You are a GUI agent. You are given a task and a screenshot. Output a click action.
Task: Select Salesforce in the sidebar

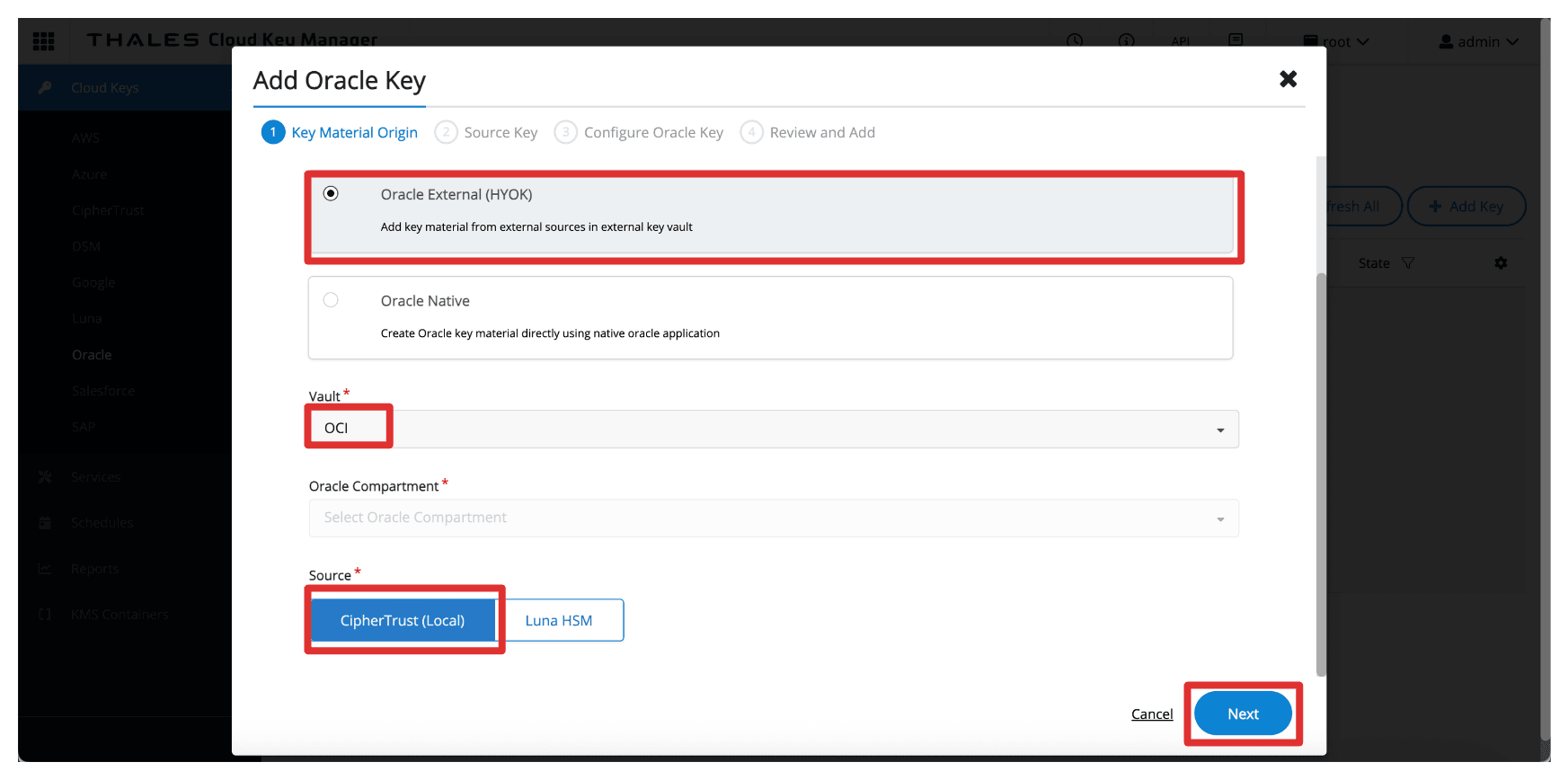[x=103, y=390]
